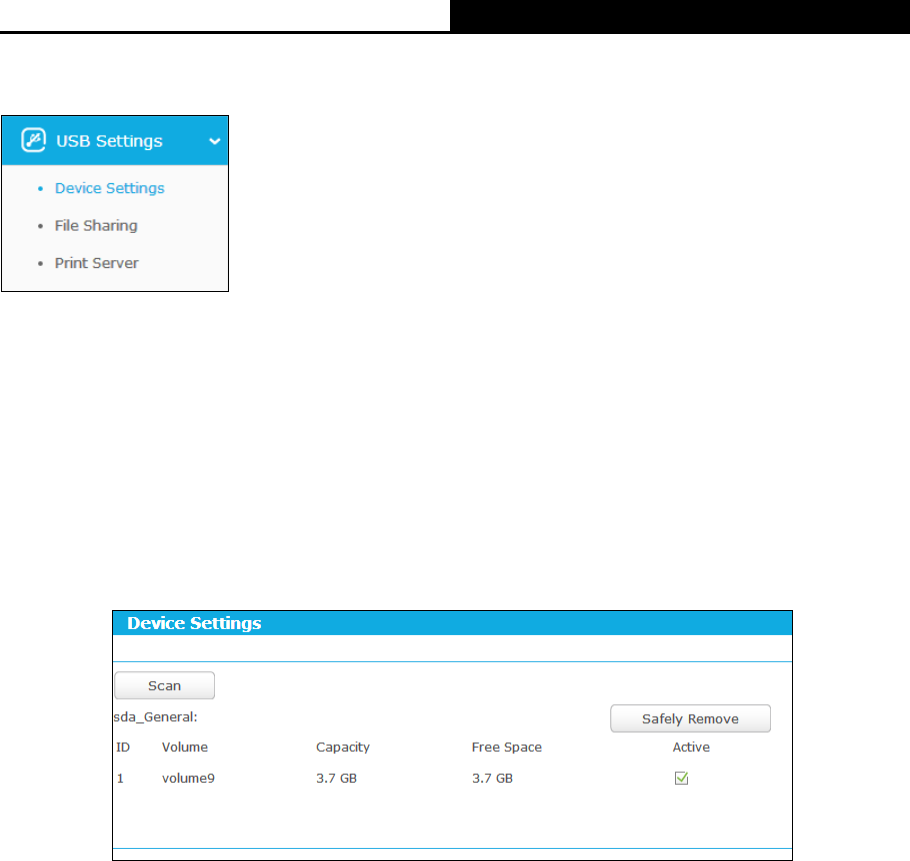Viewport: 910px width, 861px height.
Task: Click the USB Settings wrench icon
Action: [x=33, y=140]
